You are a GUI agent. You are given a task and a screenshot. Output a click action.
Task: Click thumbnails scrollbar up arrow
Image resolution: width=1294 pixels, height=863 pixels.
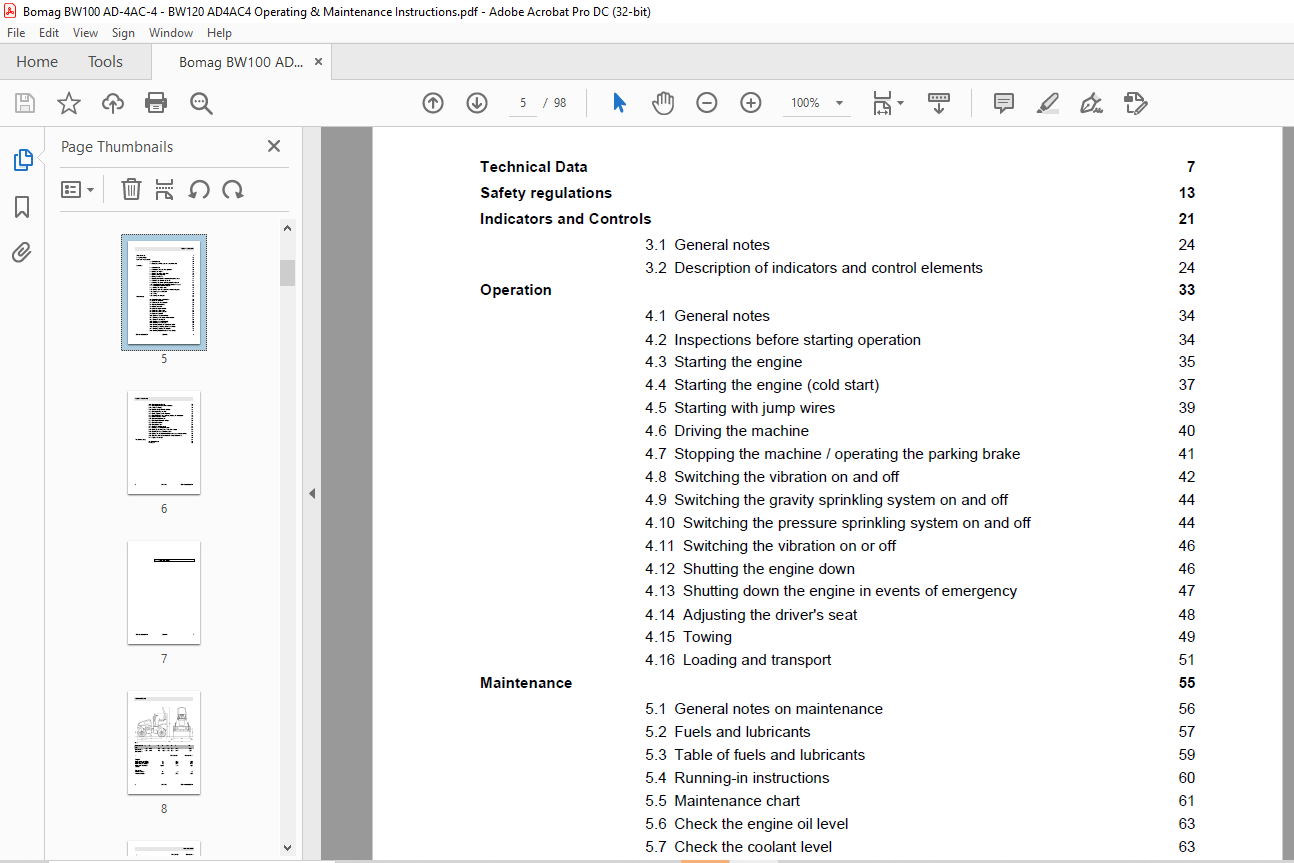(288, 229)
